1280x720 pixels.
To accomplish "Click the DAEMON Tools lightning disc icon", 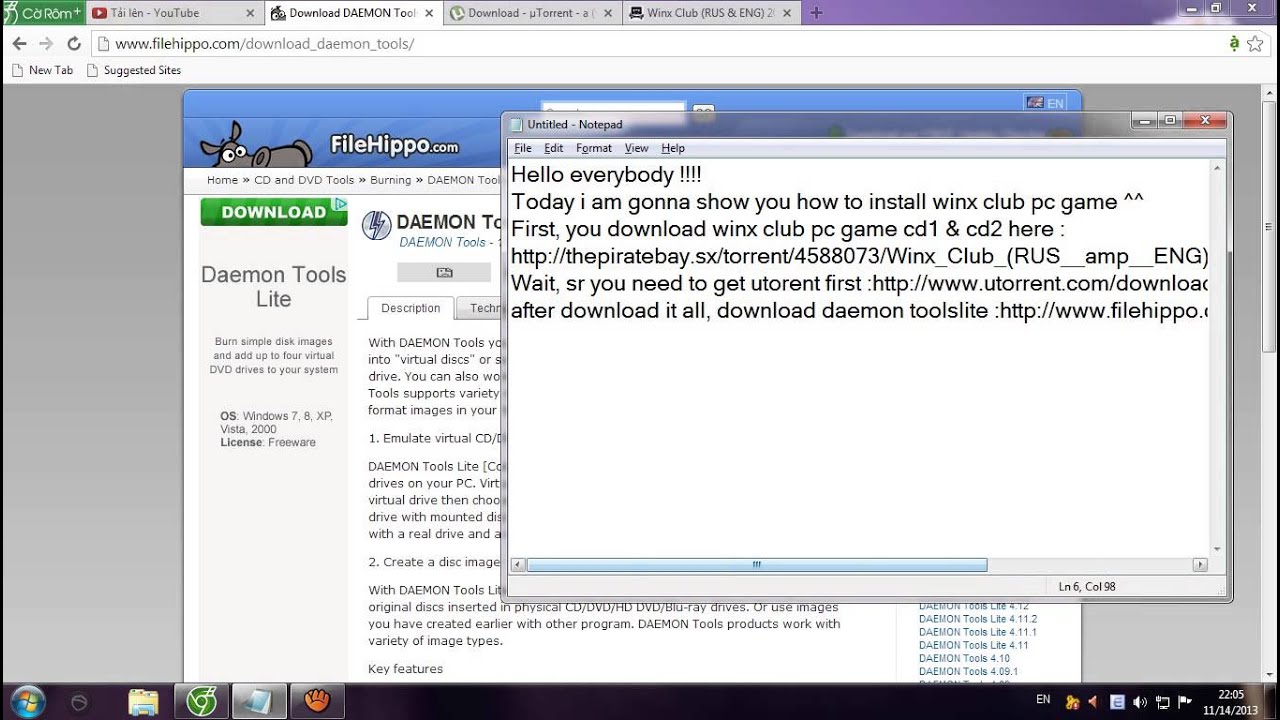I will tap(376, 226).
